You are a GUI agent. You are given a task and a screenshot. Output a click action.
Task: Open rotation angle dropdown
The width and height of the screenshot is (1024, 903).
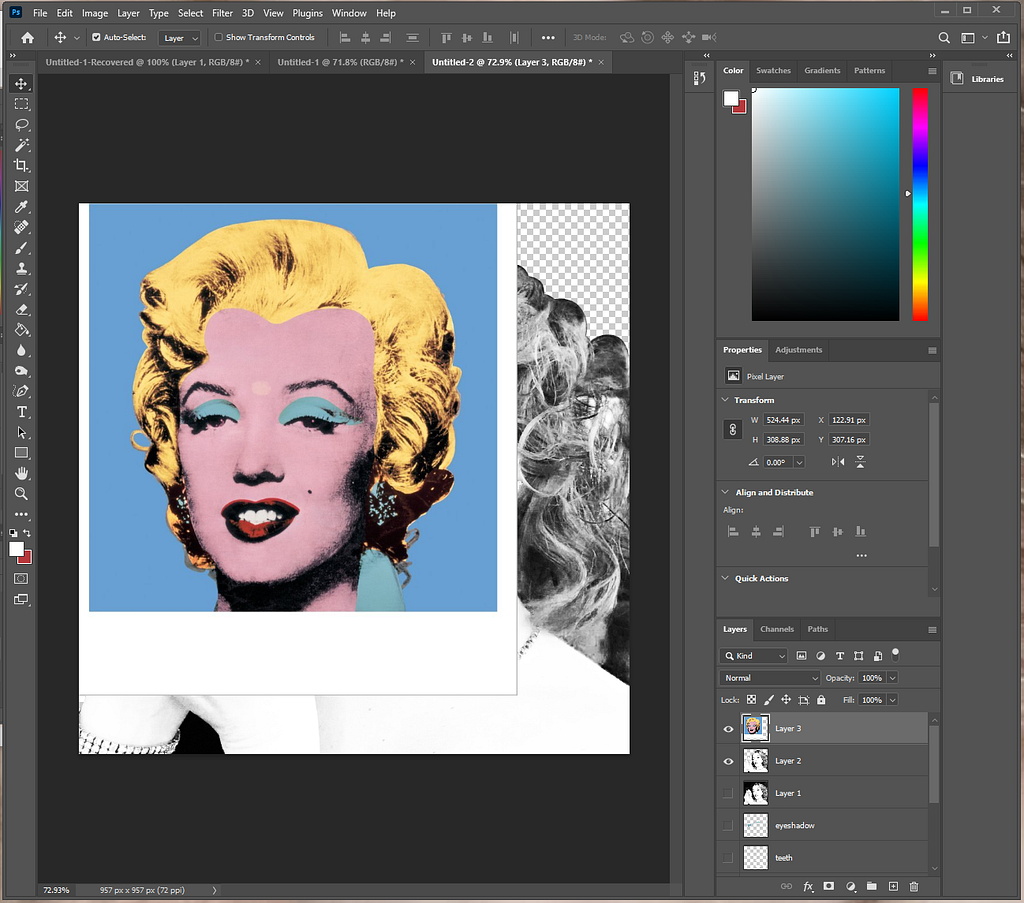799,462
